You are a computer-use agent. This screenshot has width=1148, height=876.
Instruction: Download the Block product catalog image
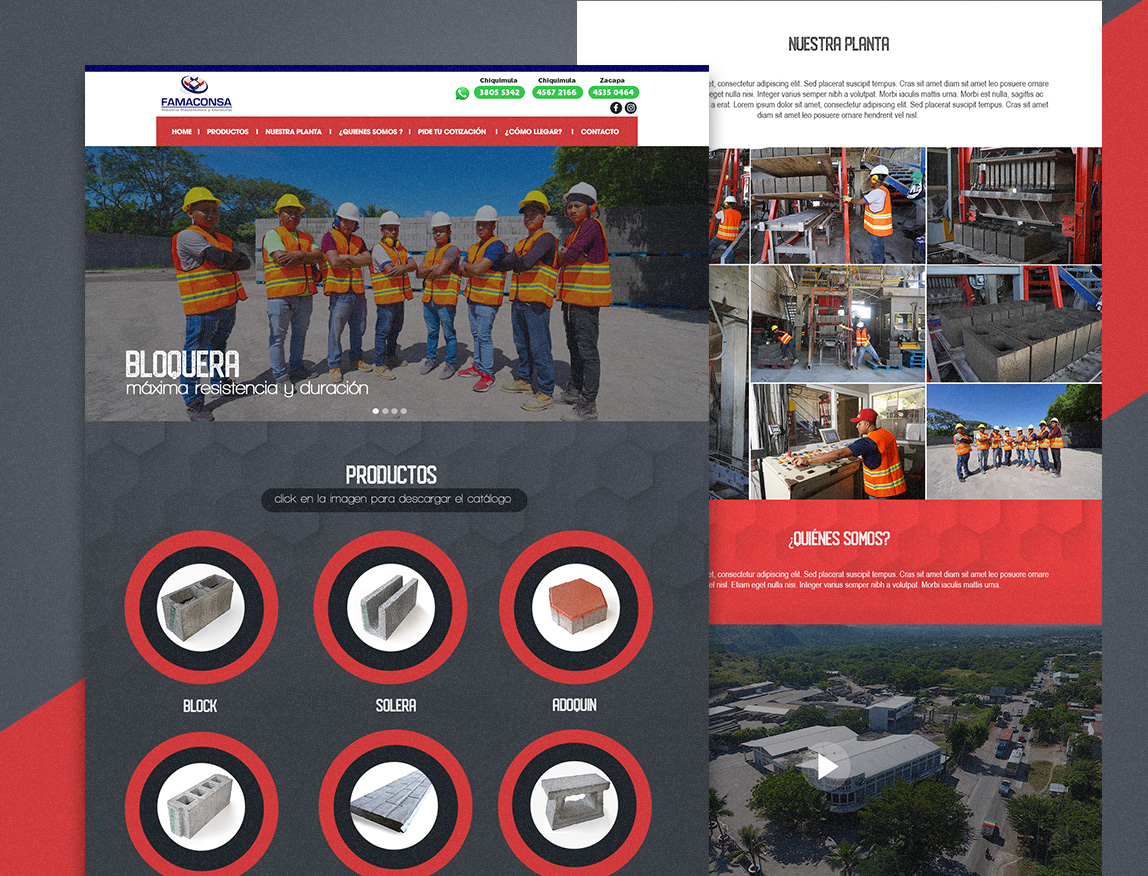click(200, 607)
